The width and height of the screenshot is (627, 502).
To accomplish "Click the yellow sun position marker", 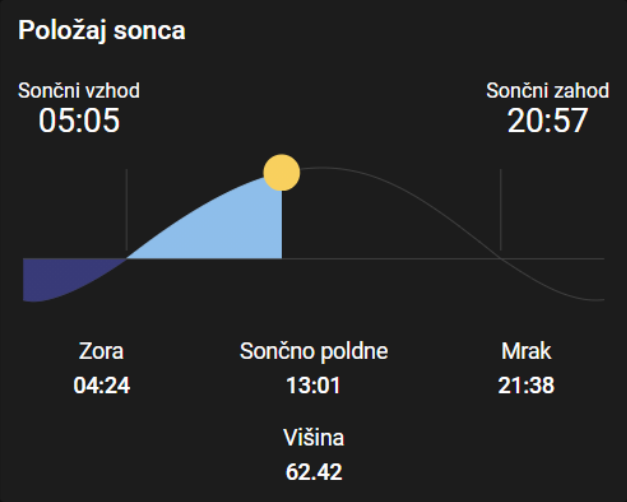I will 282,172.
